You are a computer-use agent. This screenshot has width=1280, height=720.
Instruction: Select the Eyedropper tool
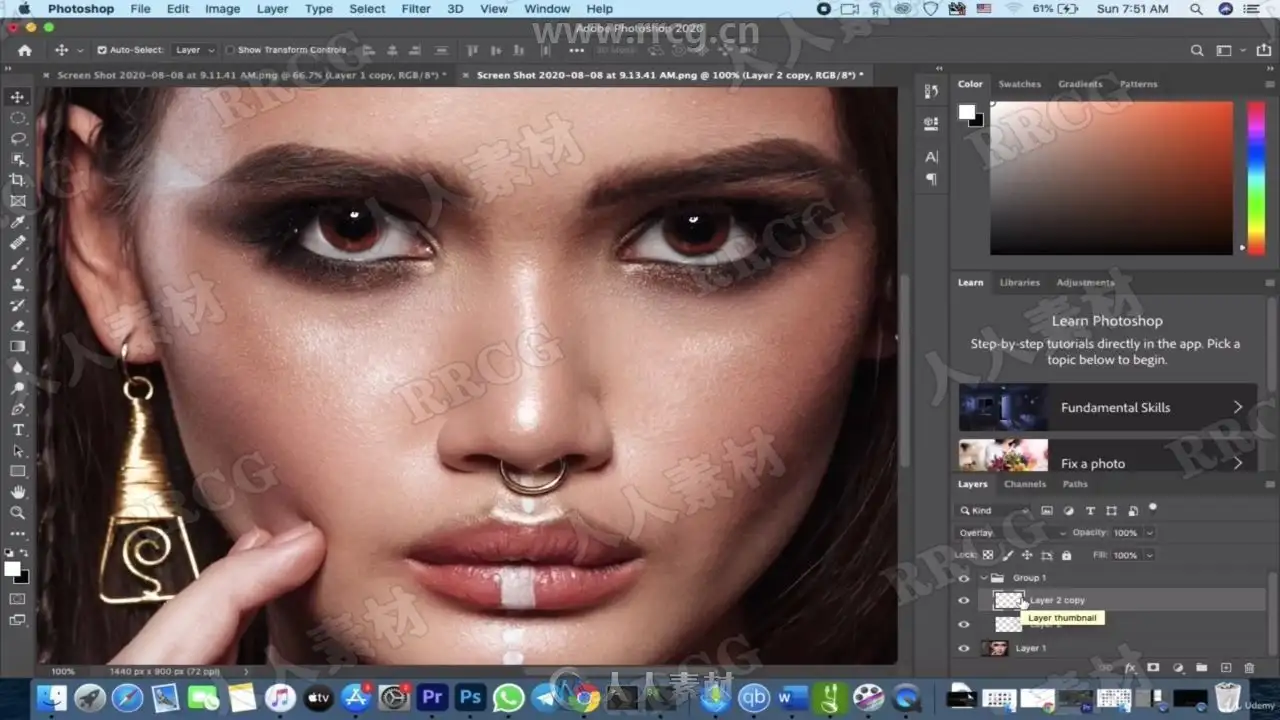(x=17, y=222)
